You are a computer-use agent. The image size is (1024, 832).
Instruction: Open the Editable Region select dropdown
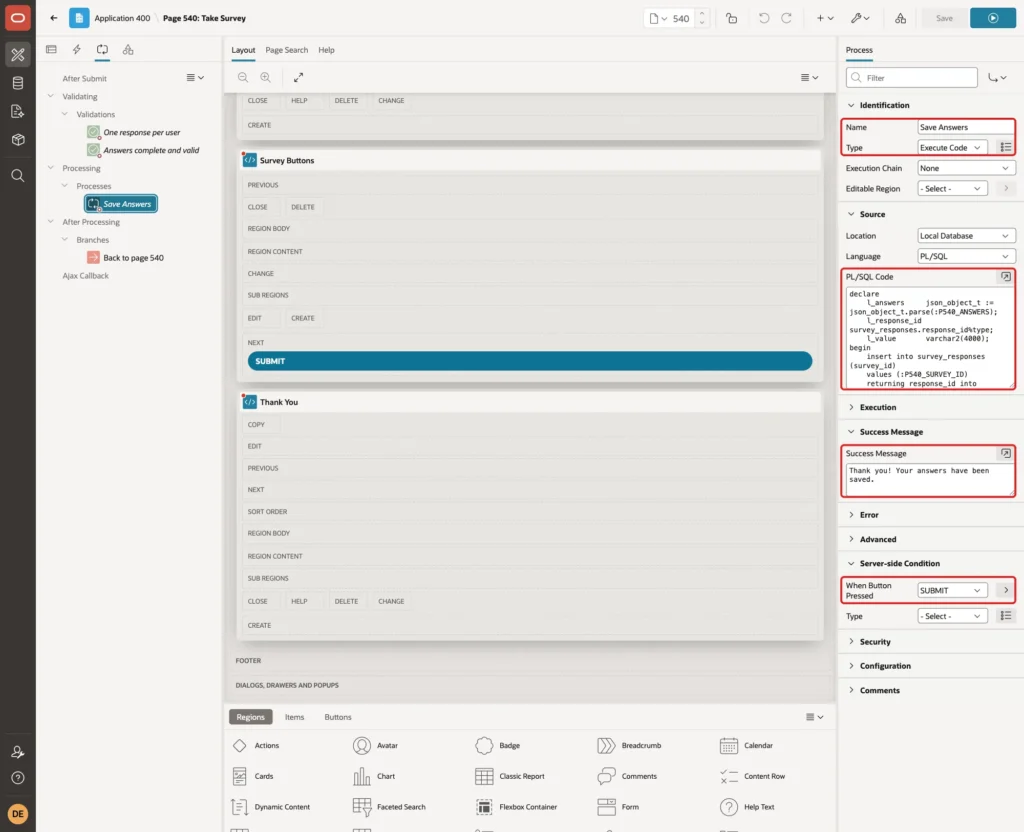pos(952,189)
